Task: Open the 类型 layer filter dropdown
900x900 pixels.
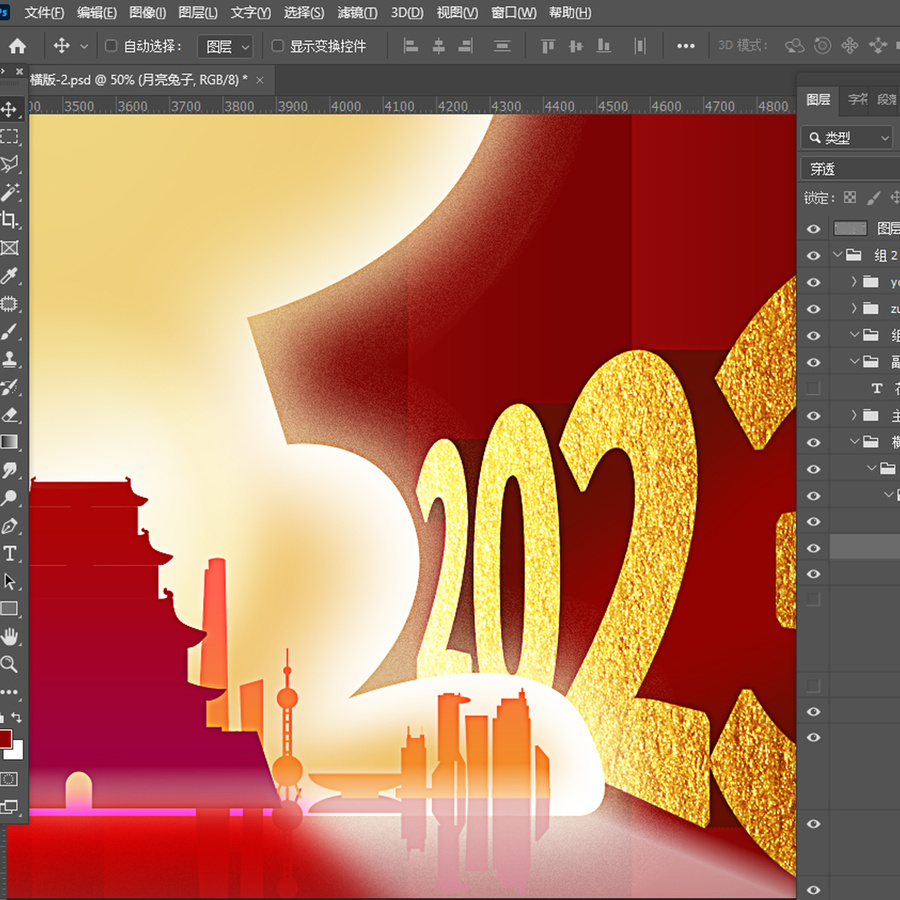Action: pos(847,138)
